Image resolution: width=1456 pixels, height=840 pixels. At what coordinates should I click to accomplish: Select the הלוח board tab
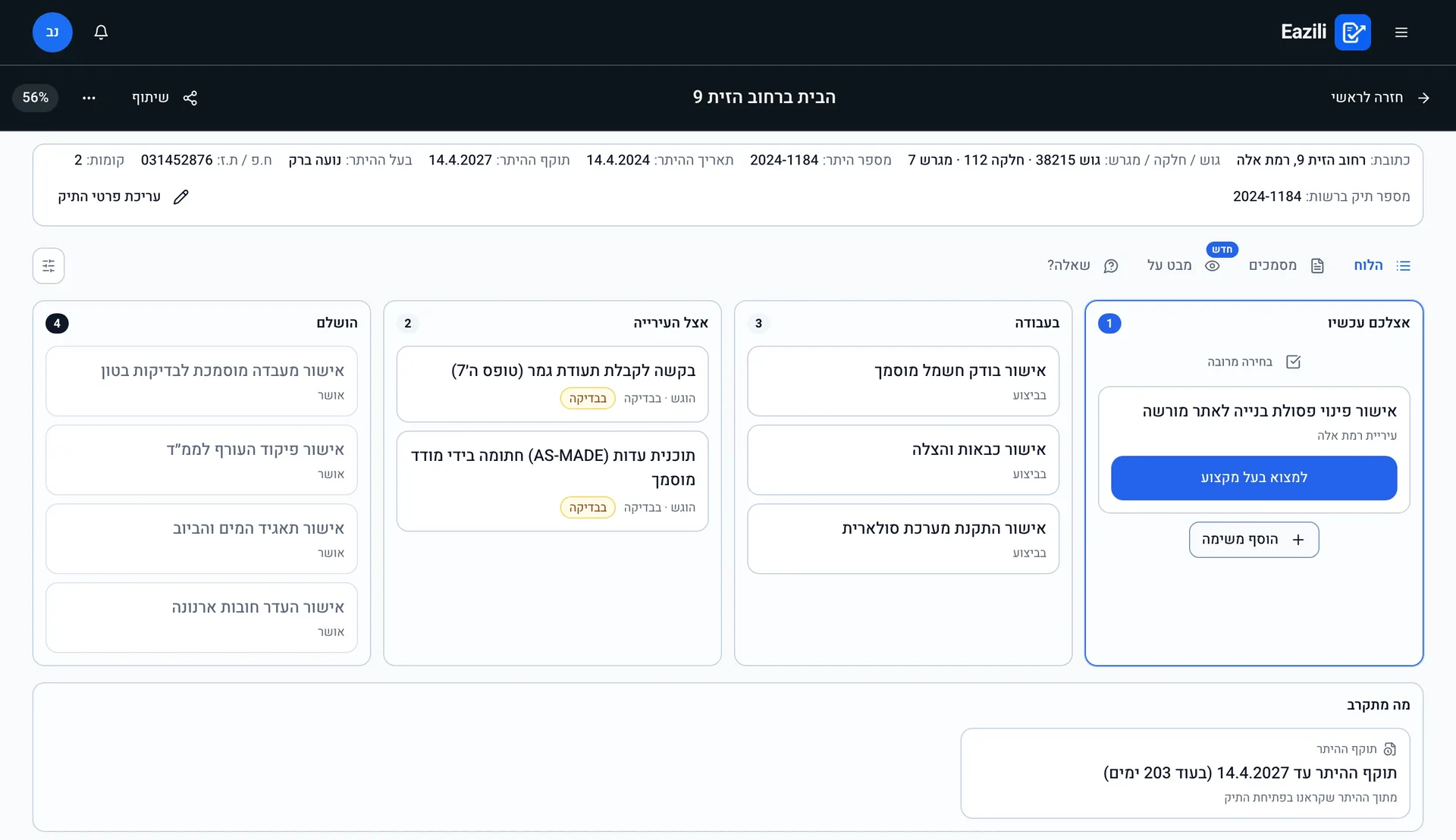coord(1382,265)
